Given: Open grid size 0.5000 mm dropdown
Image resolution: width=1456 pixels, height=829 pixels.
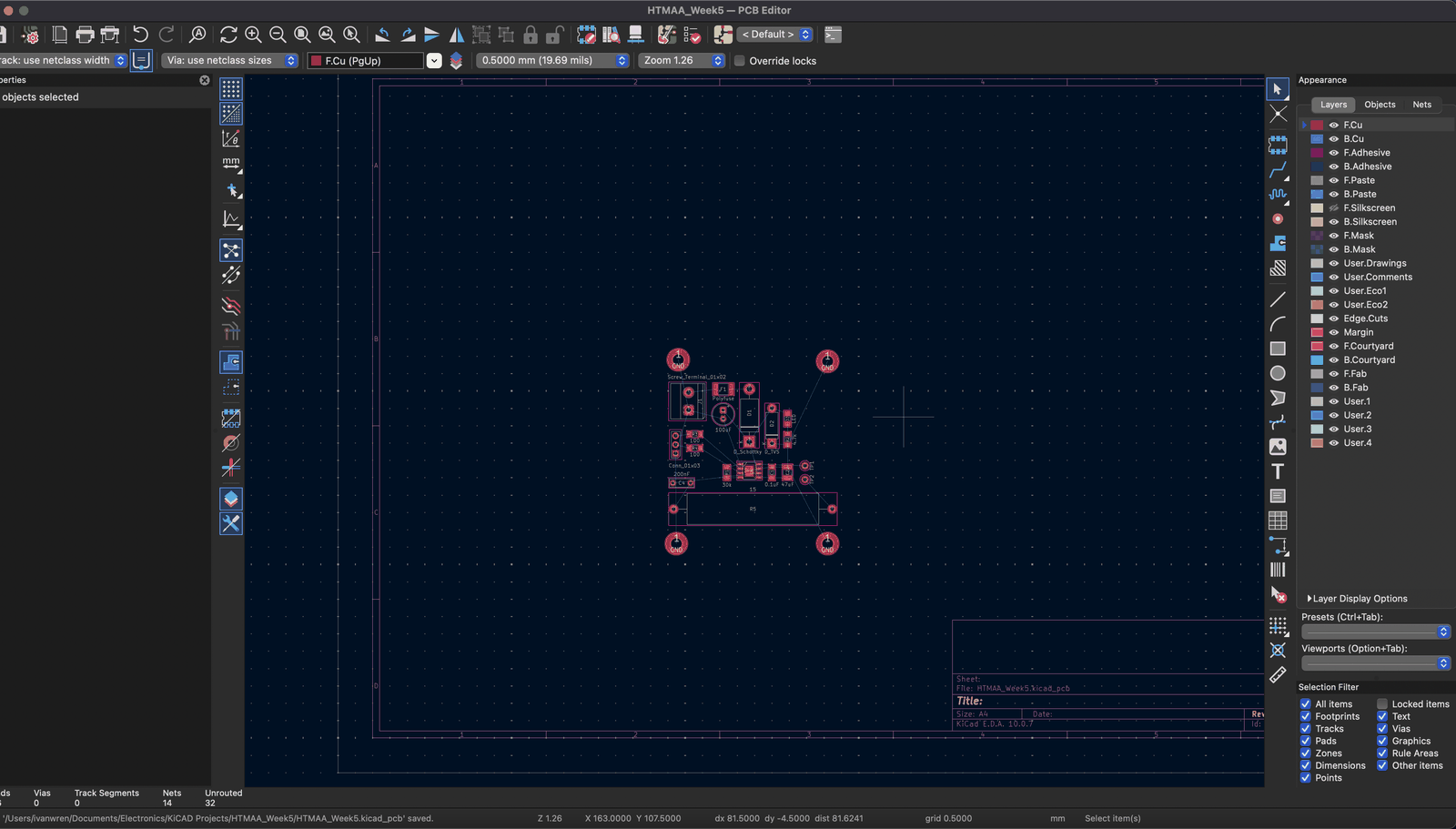Looking at the screenshot, I should 552,61.
